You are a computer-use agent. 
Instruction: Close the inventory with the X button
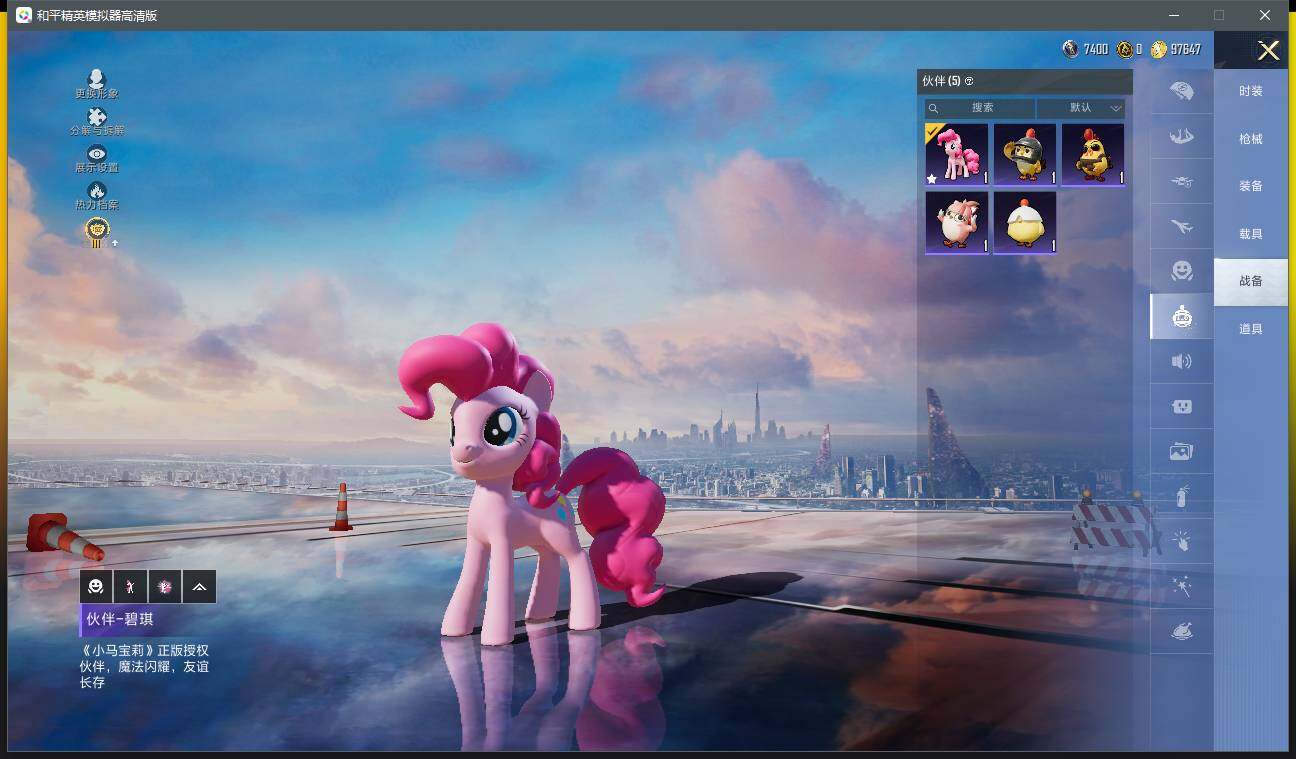1268,51
